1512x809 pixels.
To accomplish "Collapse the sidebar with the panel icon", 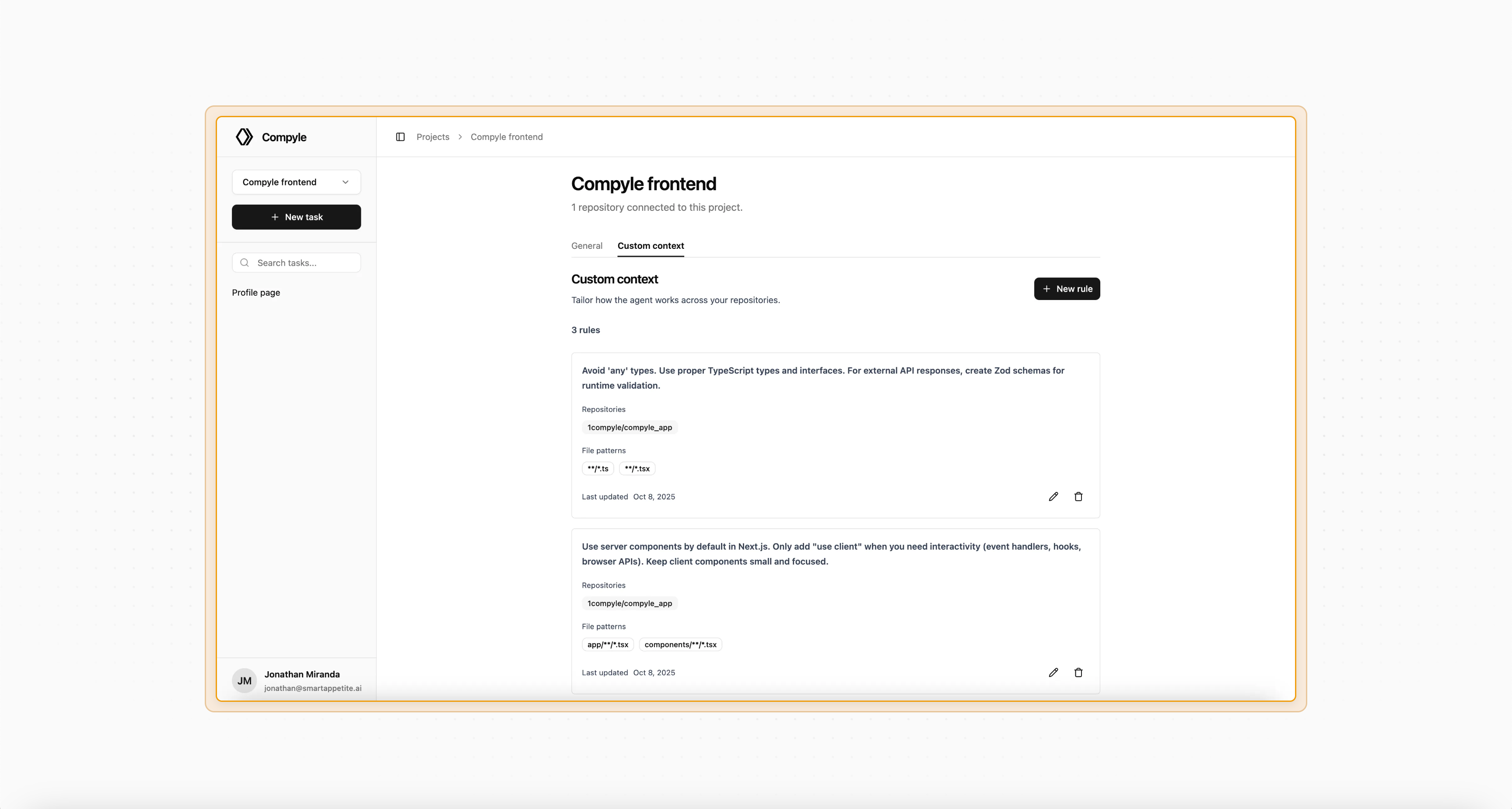I will pyautogui.click(x=400, y=137).
